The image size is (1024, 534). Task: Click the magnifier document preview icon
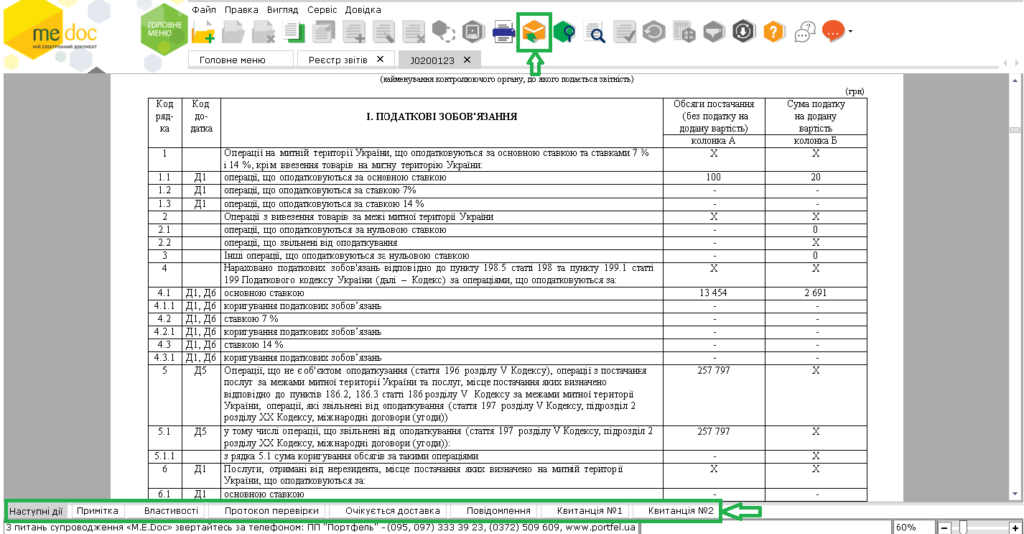595,33
